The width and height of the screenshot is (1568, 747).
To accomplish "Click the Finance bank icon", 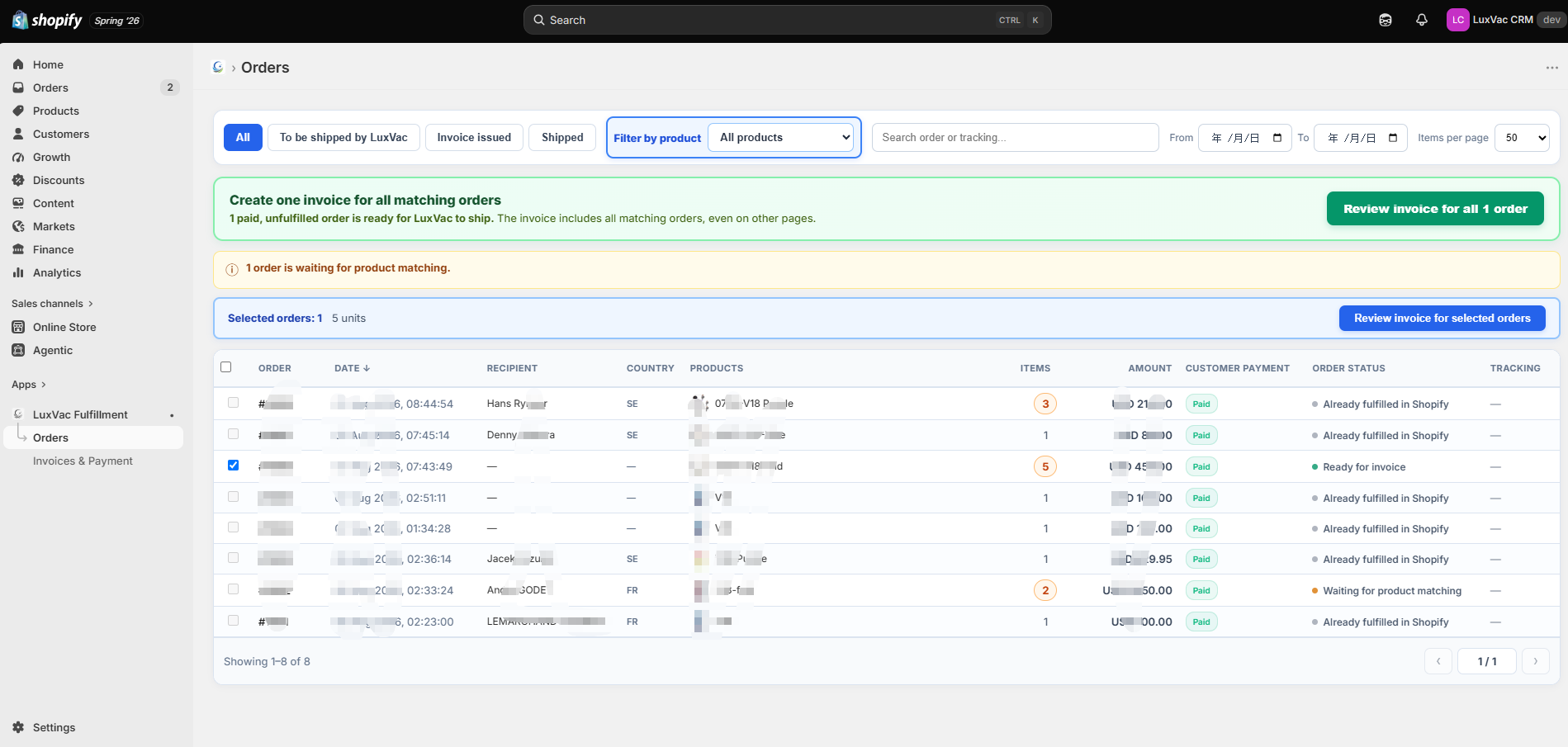I will pos(18,249).
